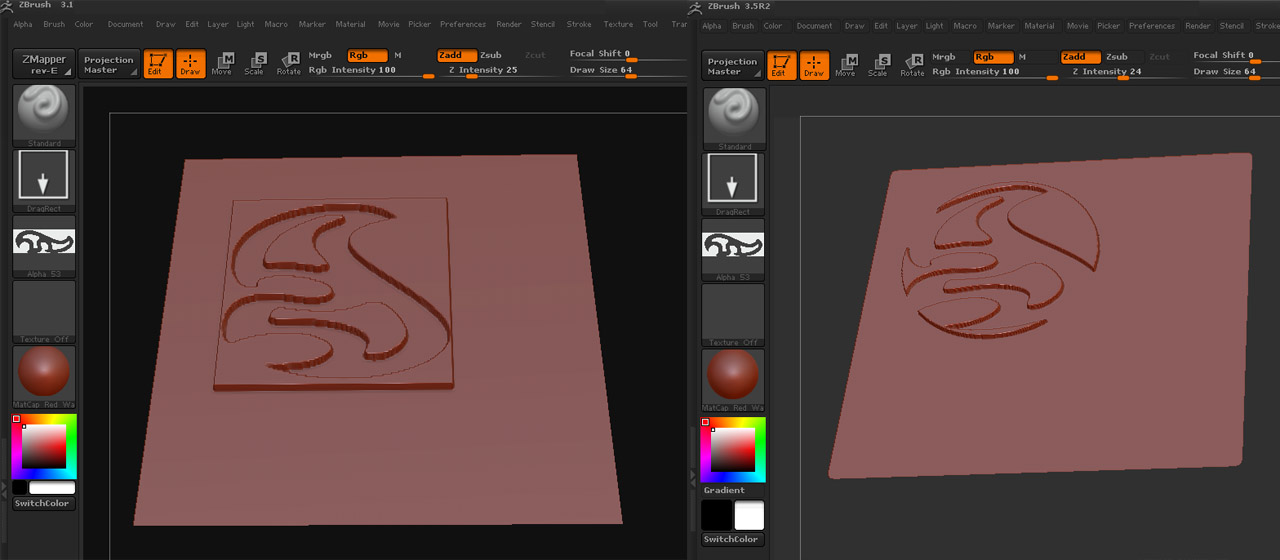
Task: Expand Stencil palette in ZBrush 3.5R2
Action: coord(1232,26)
